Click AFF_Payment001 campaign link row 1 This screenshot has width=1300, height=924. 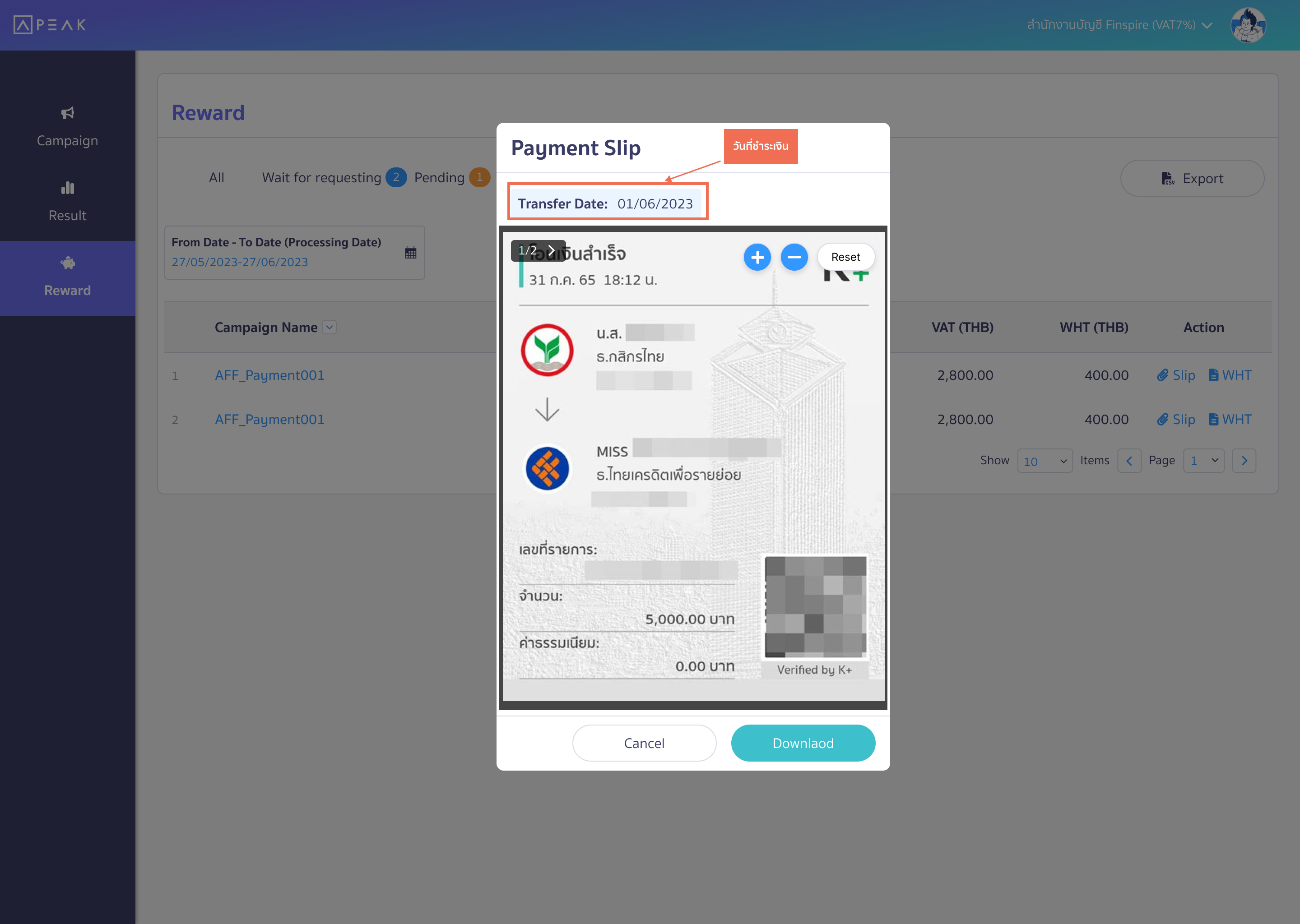[x=270, y=374]
